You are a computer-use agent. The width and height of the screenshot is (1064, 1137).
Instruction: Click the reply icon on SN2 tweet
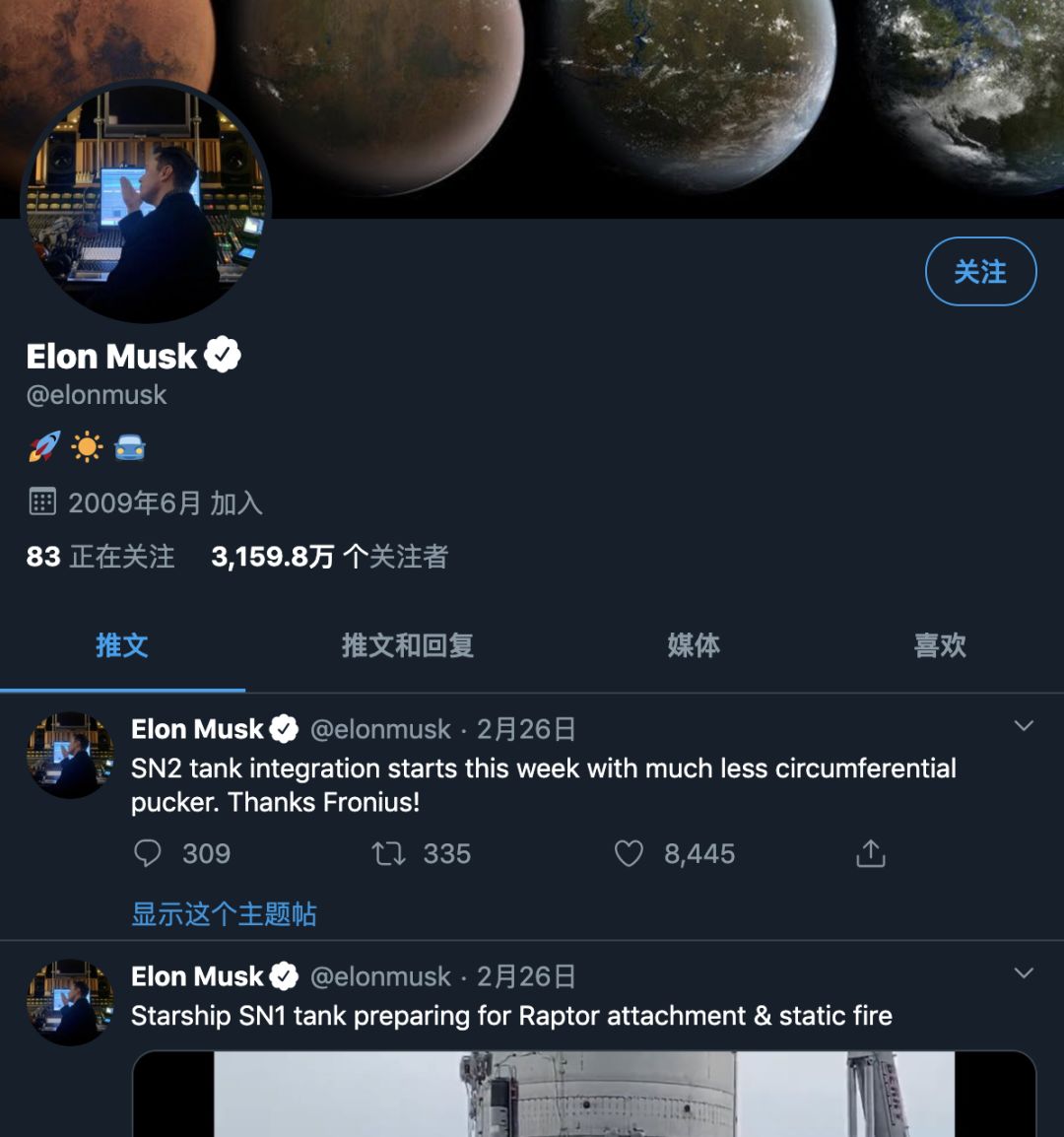point(147,853)
